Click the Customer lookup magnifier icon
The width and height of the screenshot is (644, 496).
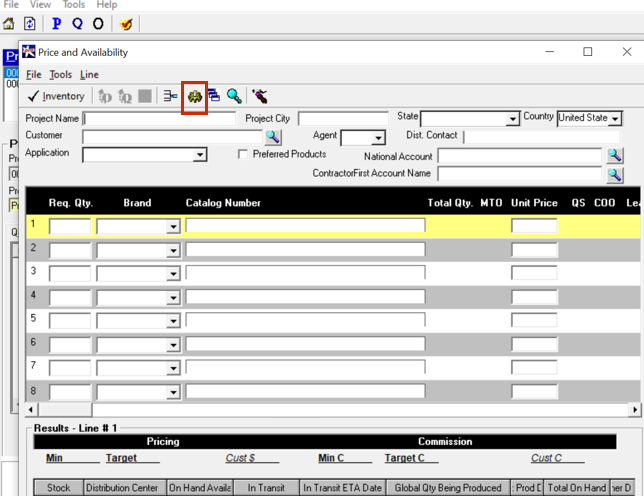click(273, 137)
